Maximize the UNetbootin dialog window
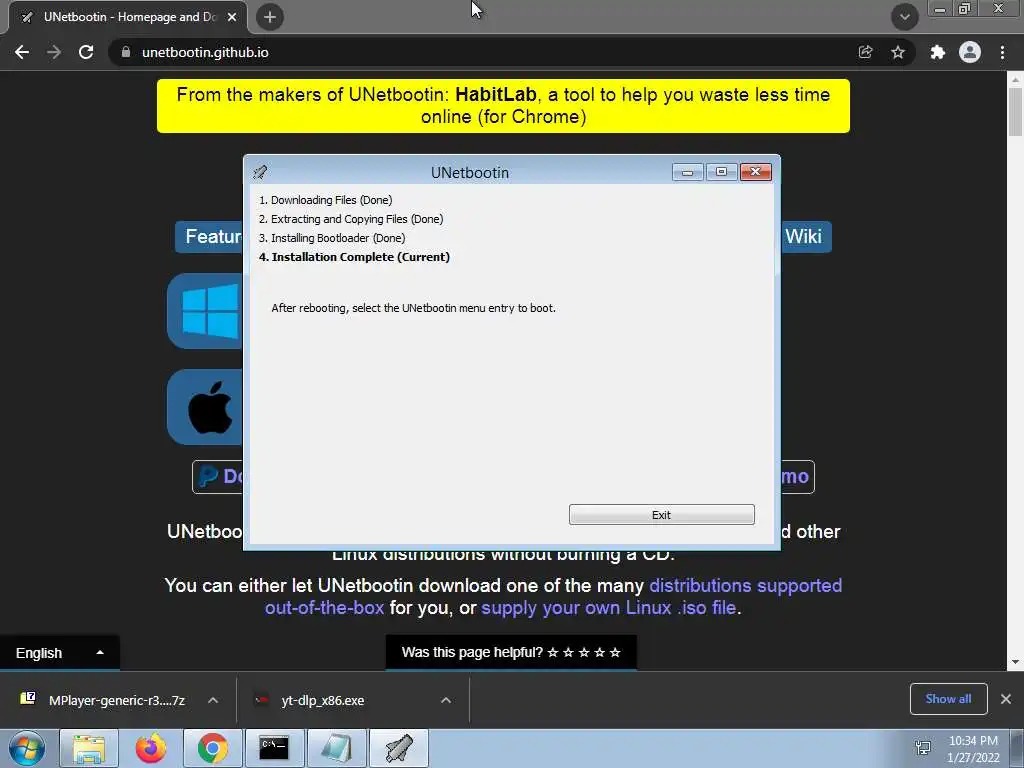This screenshot has width=1024, height=768. click(x=722, y=172)
